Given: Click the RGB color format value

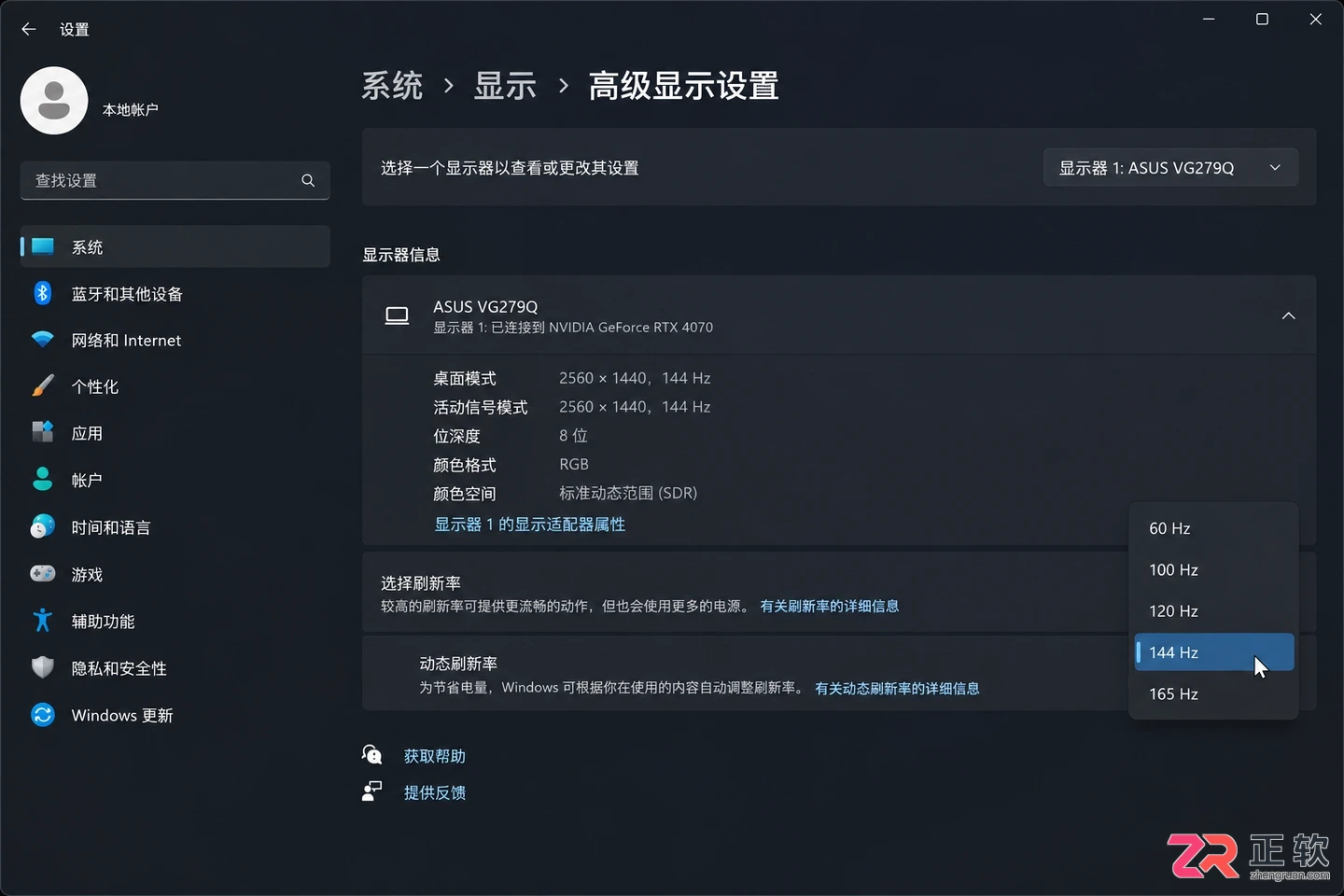Looking at the screenshot, I should click(574, 464).
